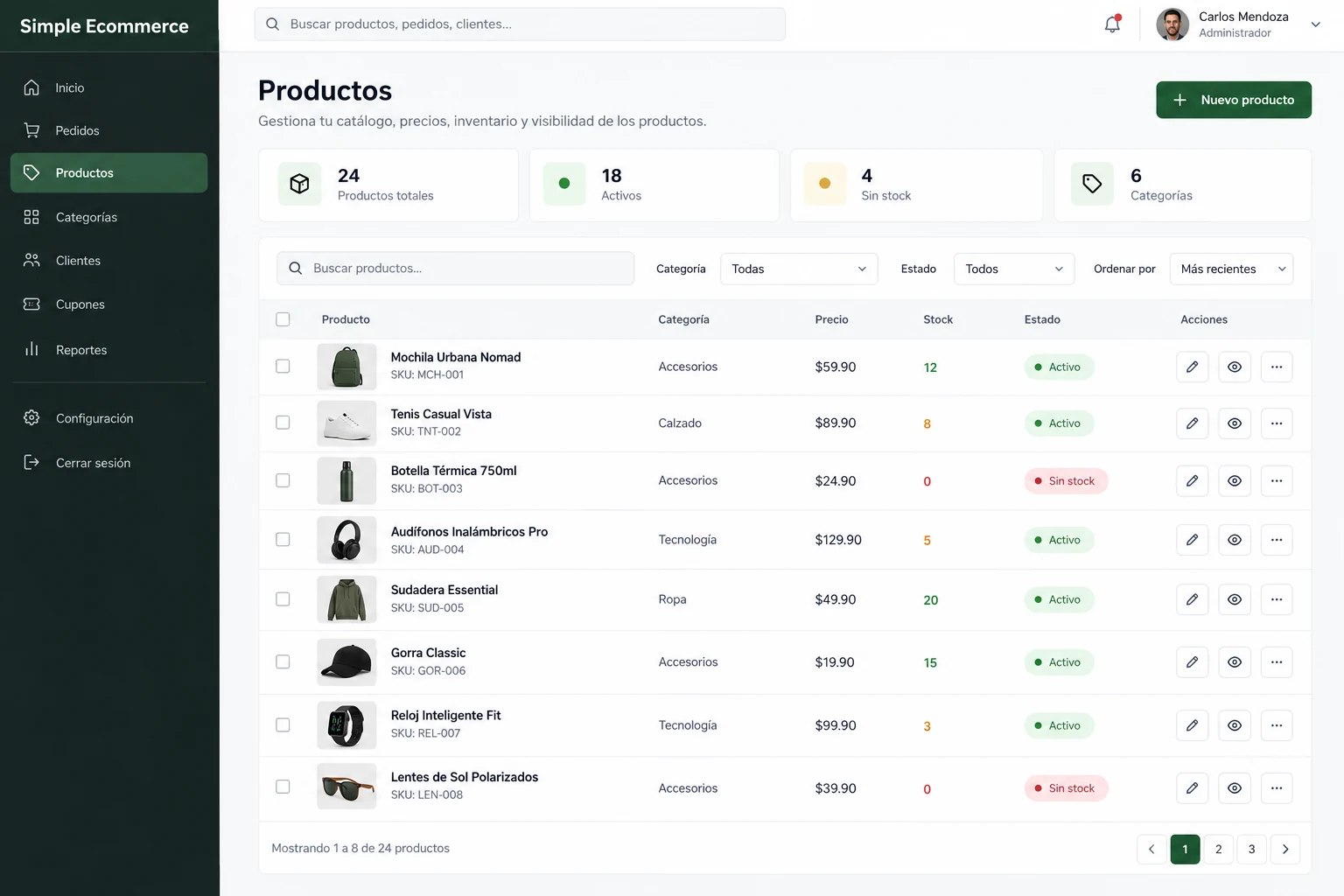Click the Categorías tag icon card
Viewport: 1344px width, 896px height.
(x=1092, y=184)
